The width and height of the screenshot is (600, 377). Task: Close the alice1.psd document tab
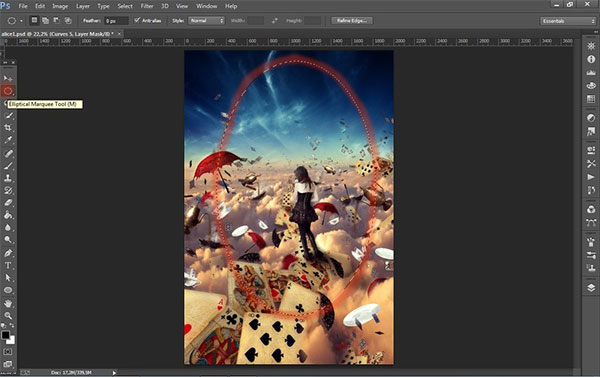pos(119,34)
